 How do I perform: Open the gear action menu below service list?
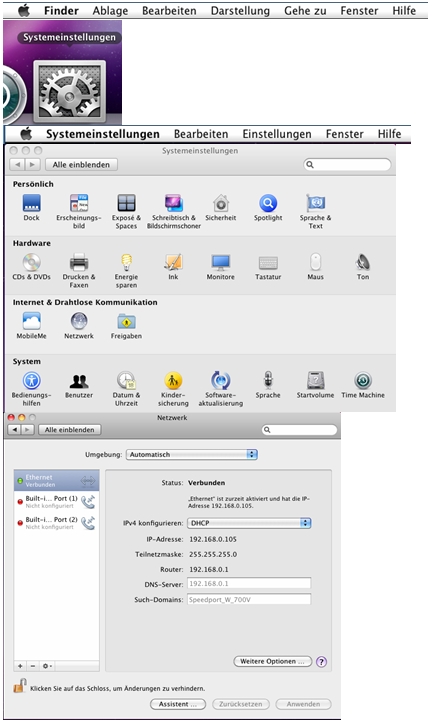coord(47,666)
